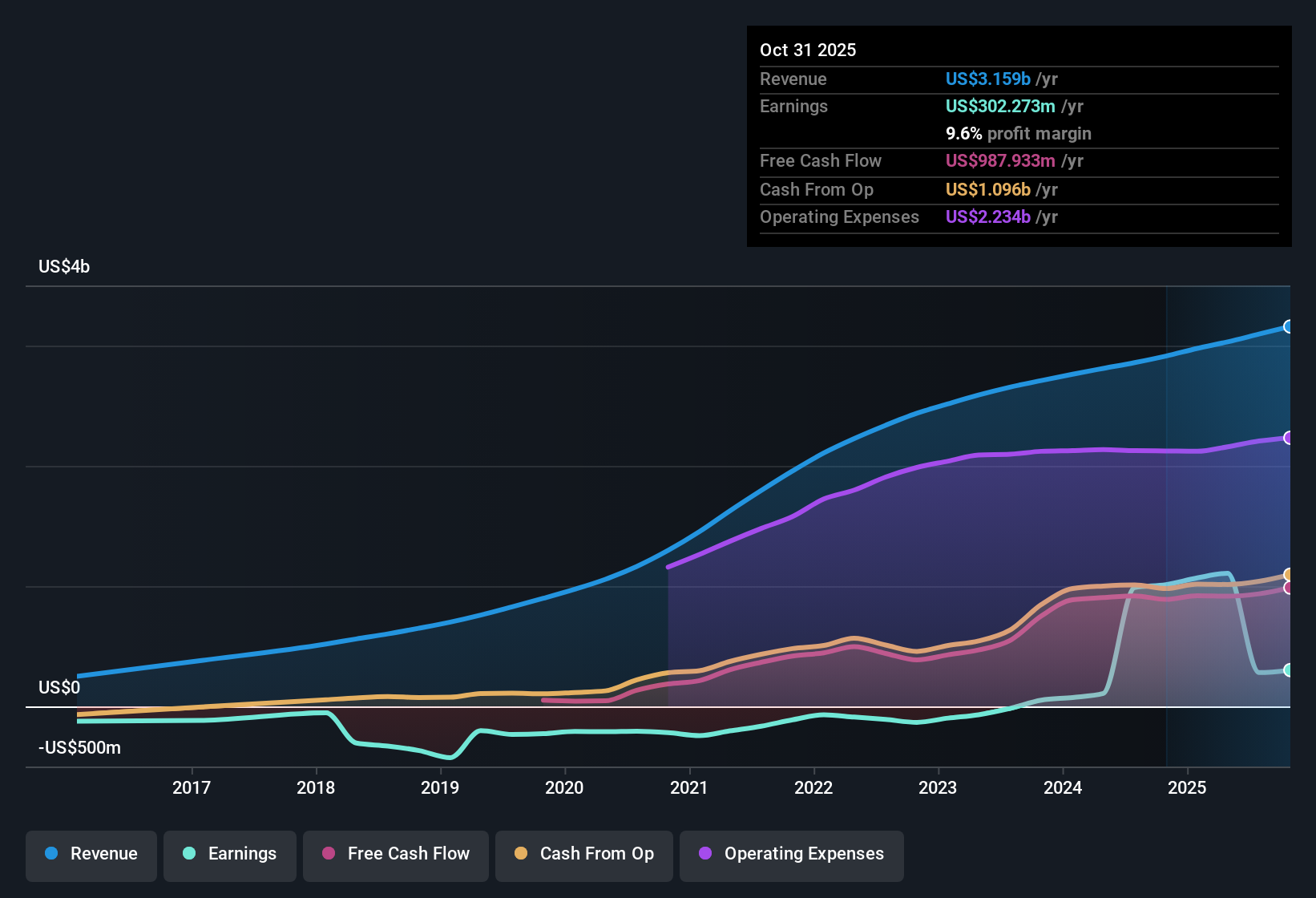Click the pink Free Cash Flow dot
The image size is (1316, 898).
(327, 854)
